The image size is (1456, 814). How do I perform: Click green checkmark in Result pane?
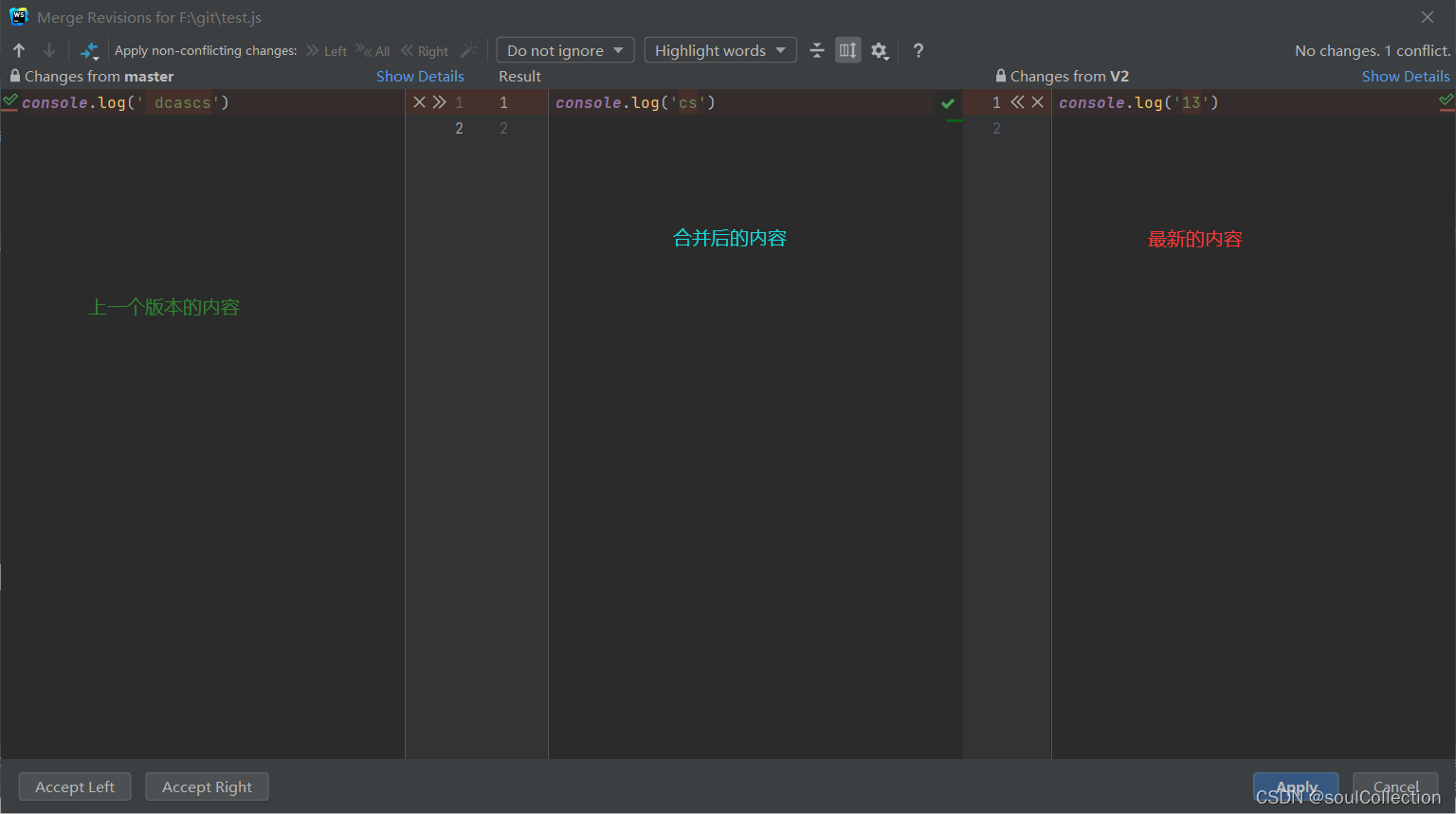click(x=948, y=103)
